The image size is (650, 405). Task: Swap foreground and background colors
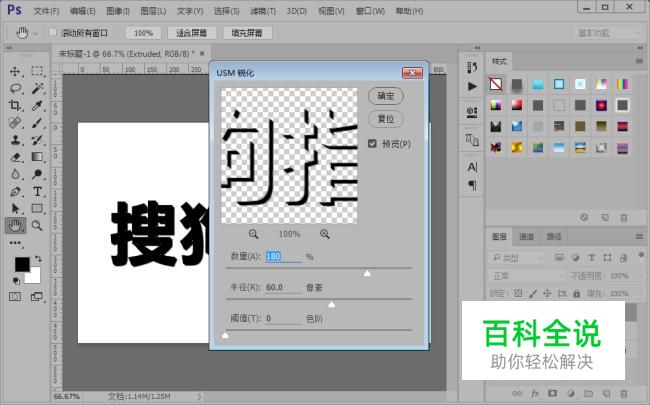38,259
